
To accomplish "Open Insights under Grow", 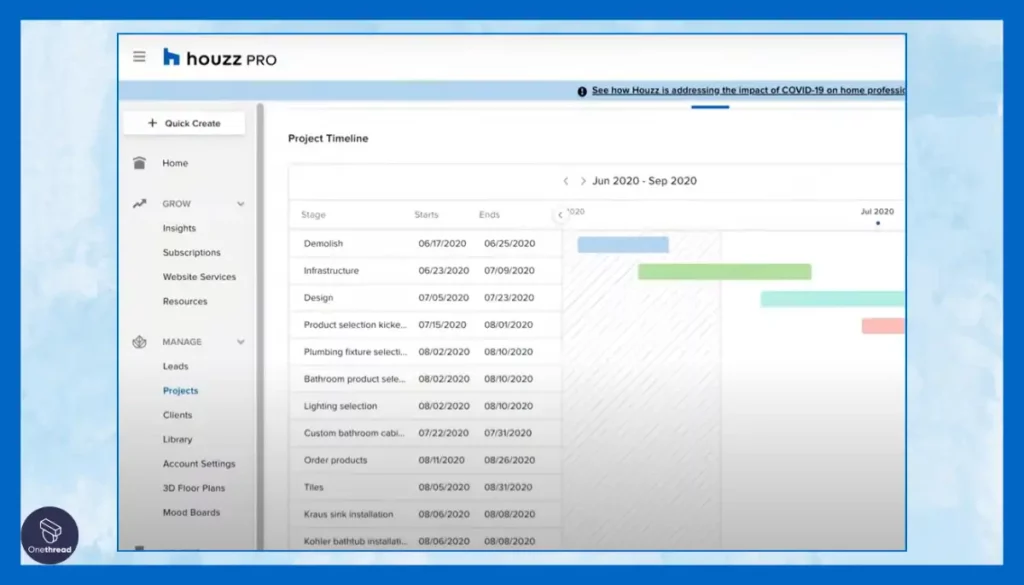I will (x=179, y=228).
